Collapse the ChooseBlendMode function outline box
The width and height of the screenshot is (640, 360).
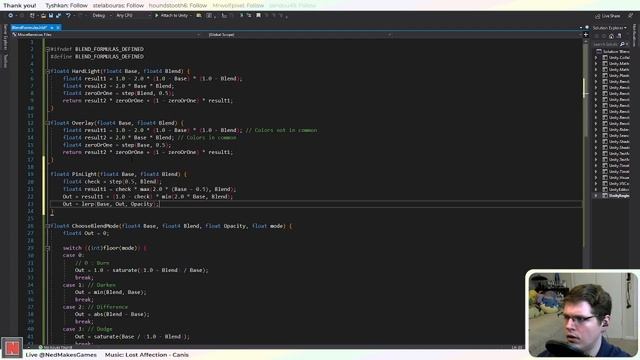[x=48, y=226]
